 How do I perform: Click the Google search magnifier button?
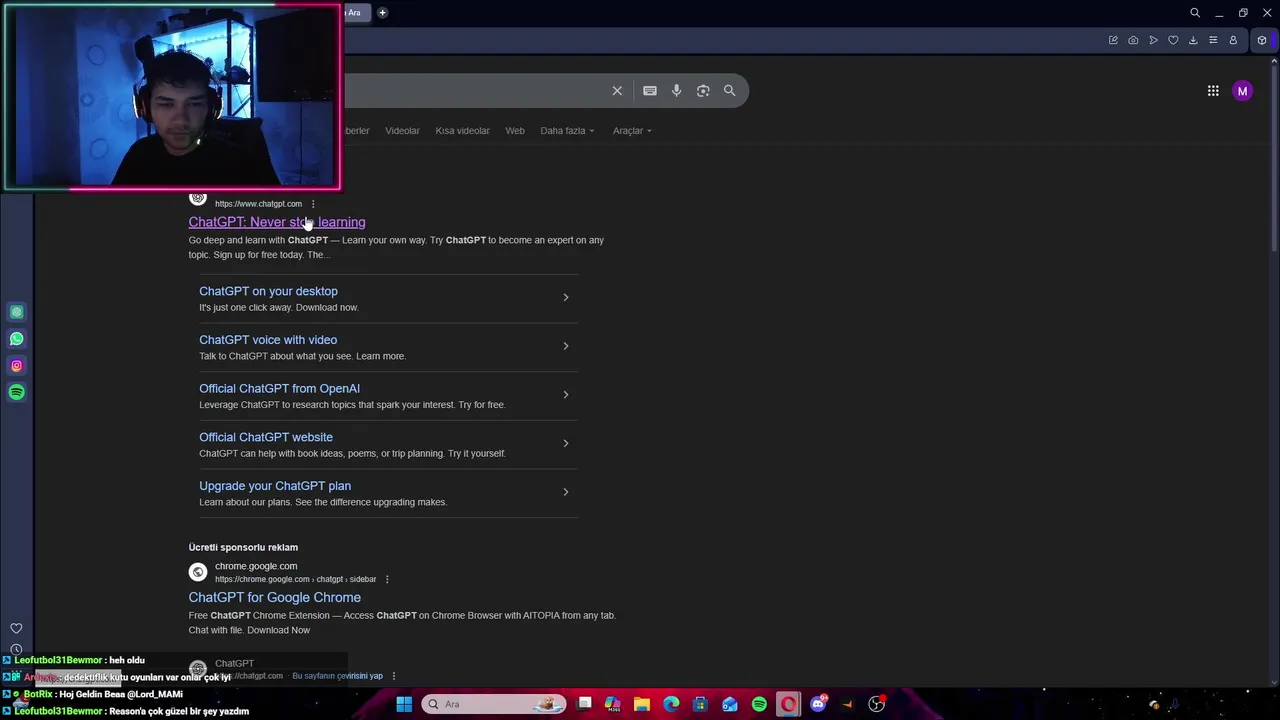click(x=729, y=91)
